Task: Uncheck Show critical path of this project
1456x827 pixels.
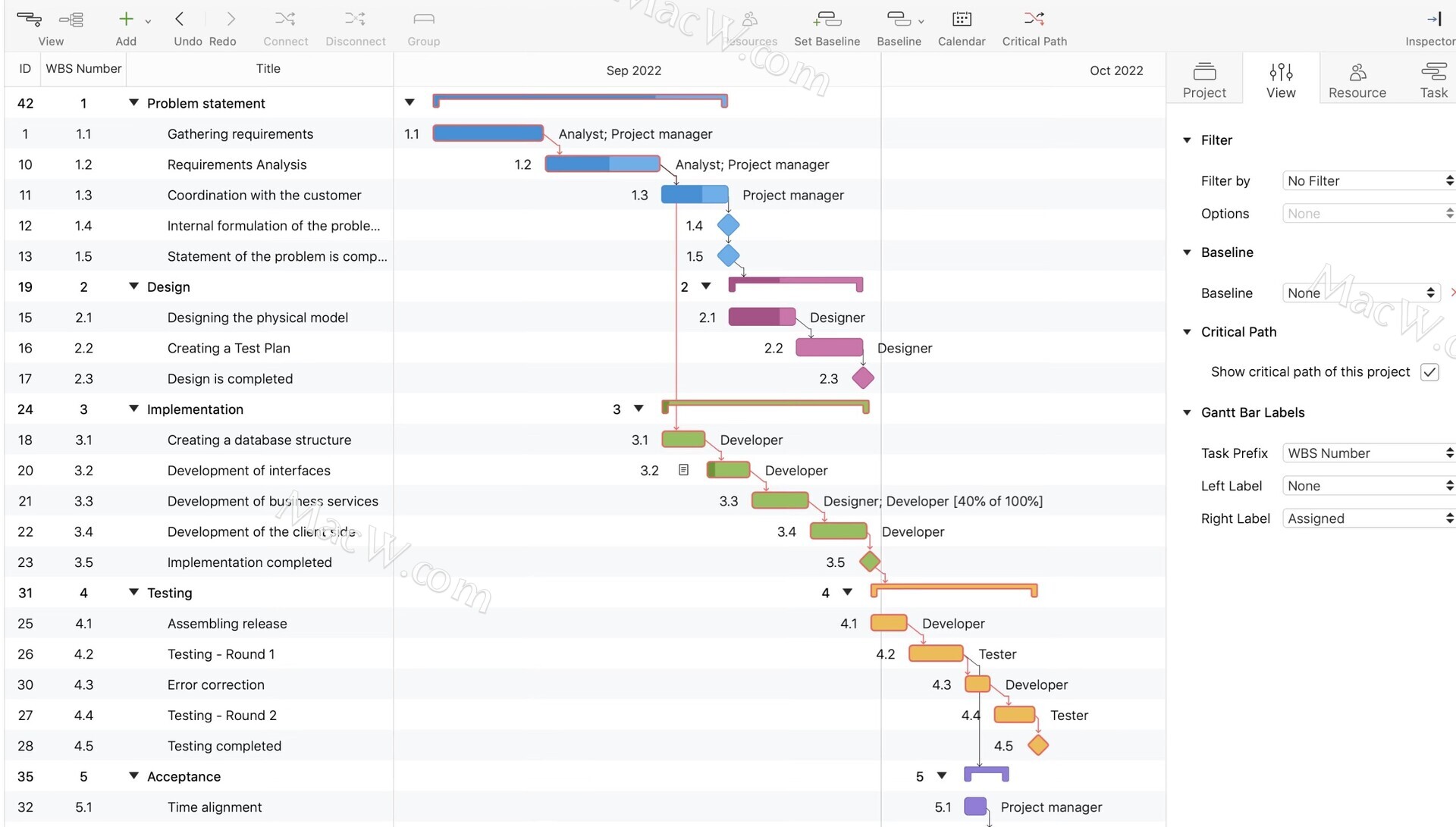Action: (x=1429, y=372)
